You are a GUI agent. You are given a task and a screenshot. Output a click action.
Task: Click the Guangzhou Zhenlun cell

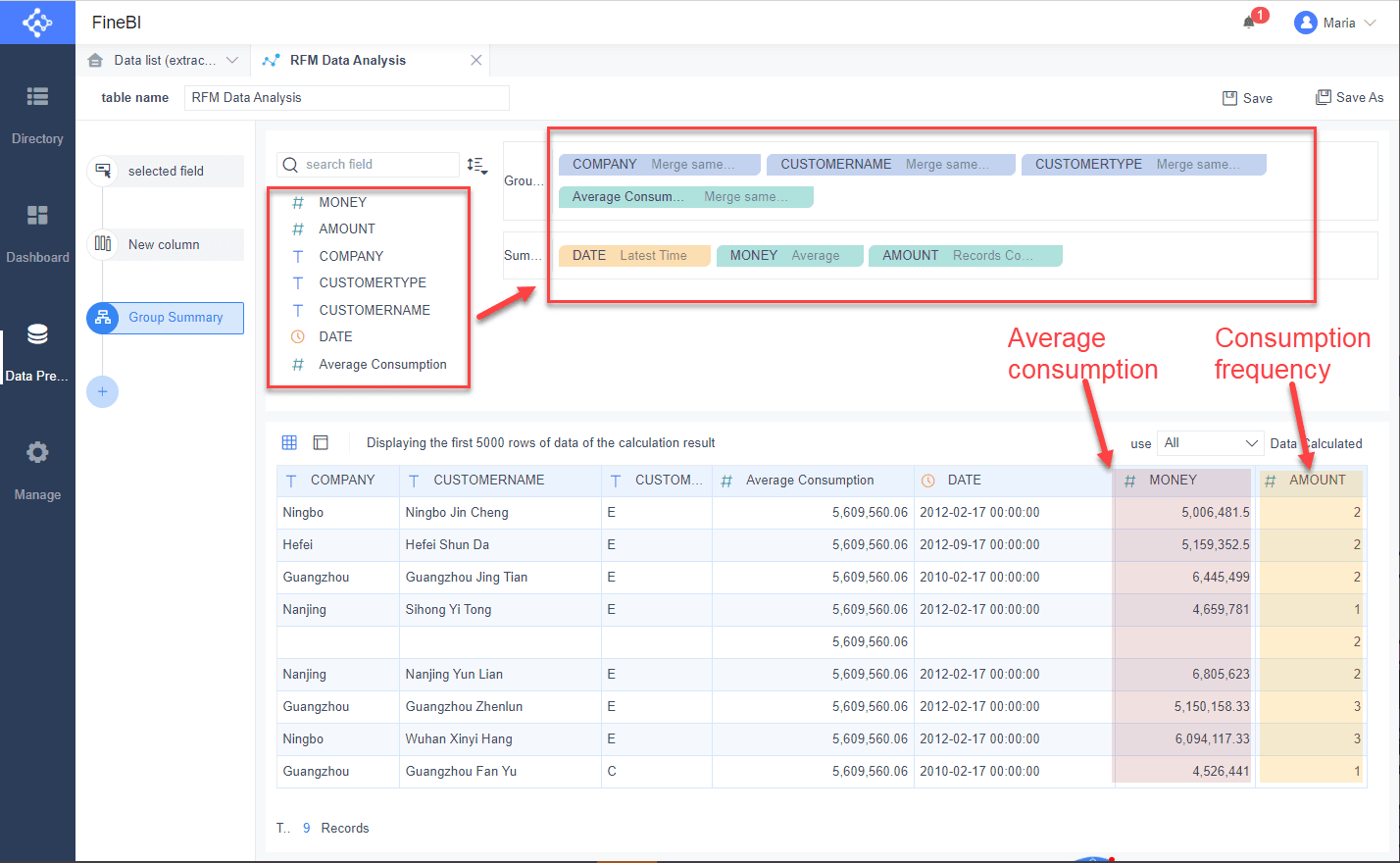pos(500,707)
